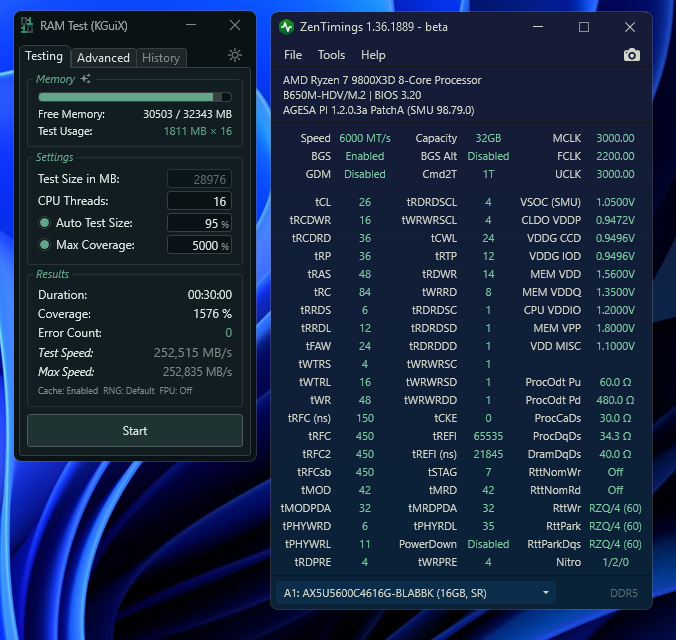Image resolution: width=676 pixels, height=640 pixels.
Task: Click the MEM VDD value 1.5600V
Action: tap(615, 274)
